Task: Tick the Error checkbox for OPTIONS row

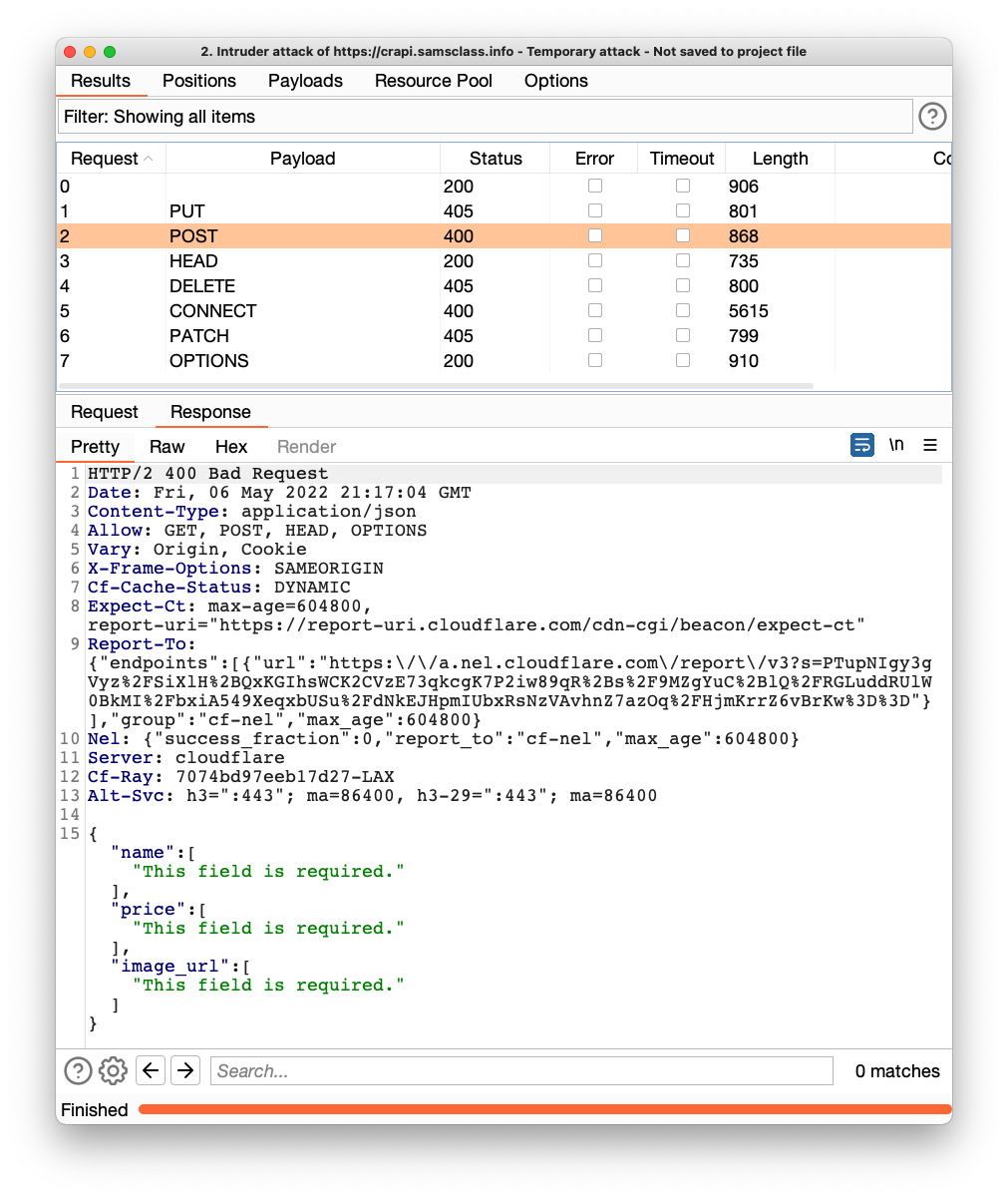Action: [595, 360]
